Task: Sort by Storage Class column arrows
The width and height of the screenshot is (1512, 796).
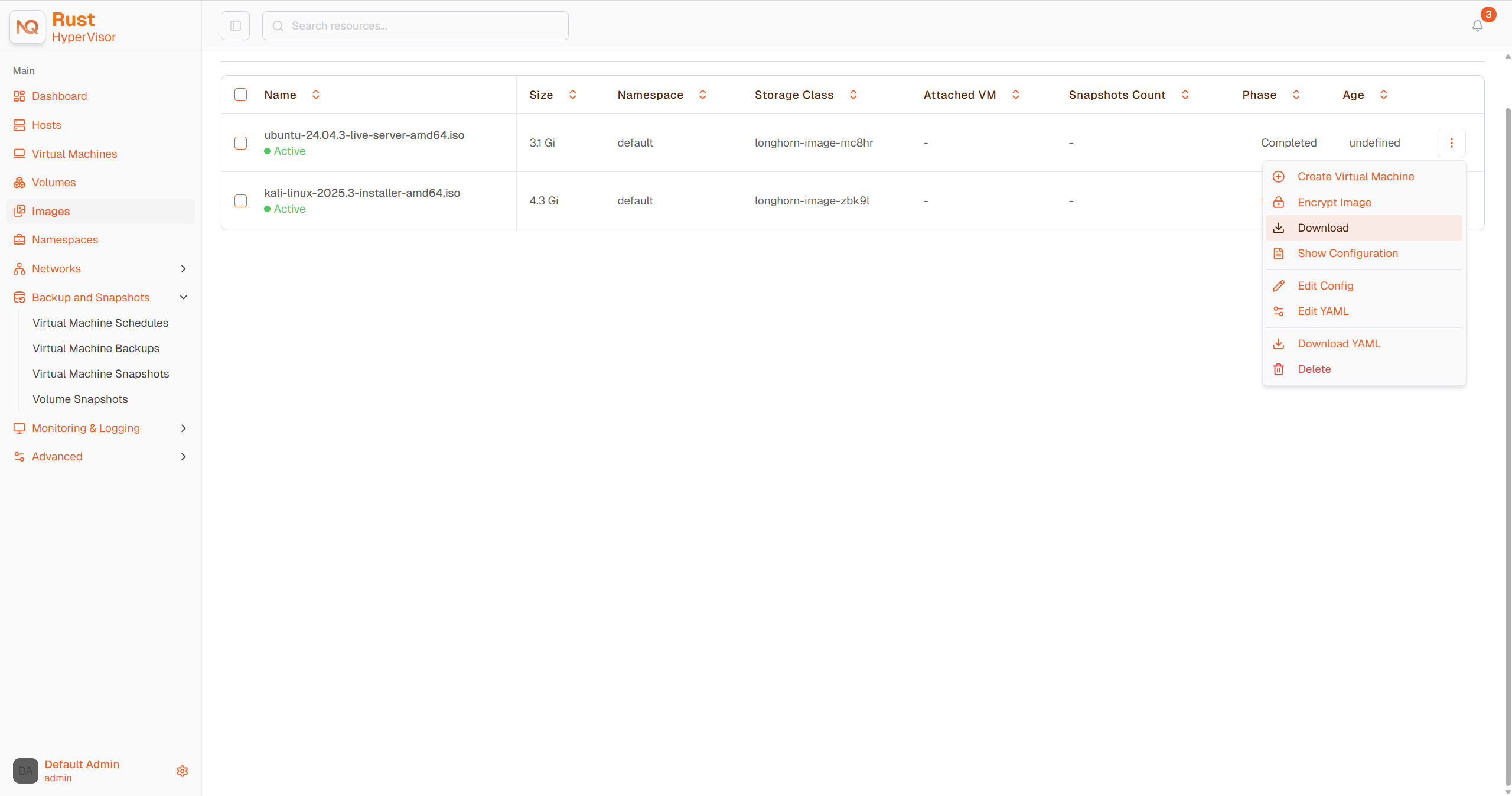Action: pyautogui.click(x=853, y=95)
